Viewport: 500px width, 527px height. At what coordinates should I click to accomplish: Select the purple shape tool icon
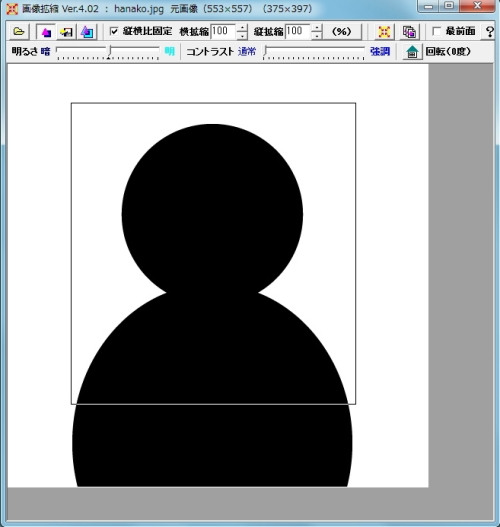click(x=46, y=32)
